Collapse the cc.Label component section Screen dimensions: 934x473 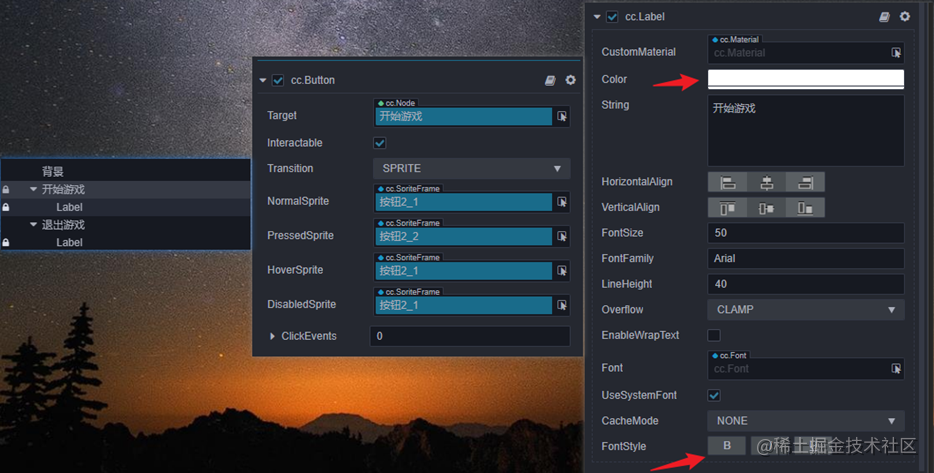point(597,17)
